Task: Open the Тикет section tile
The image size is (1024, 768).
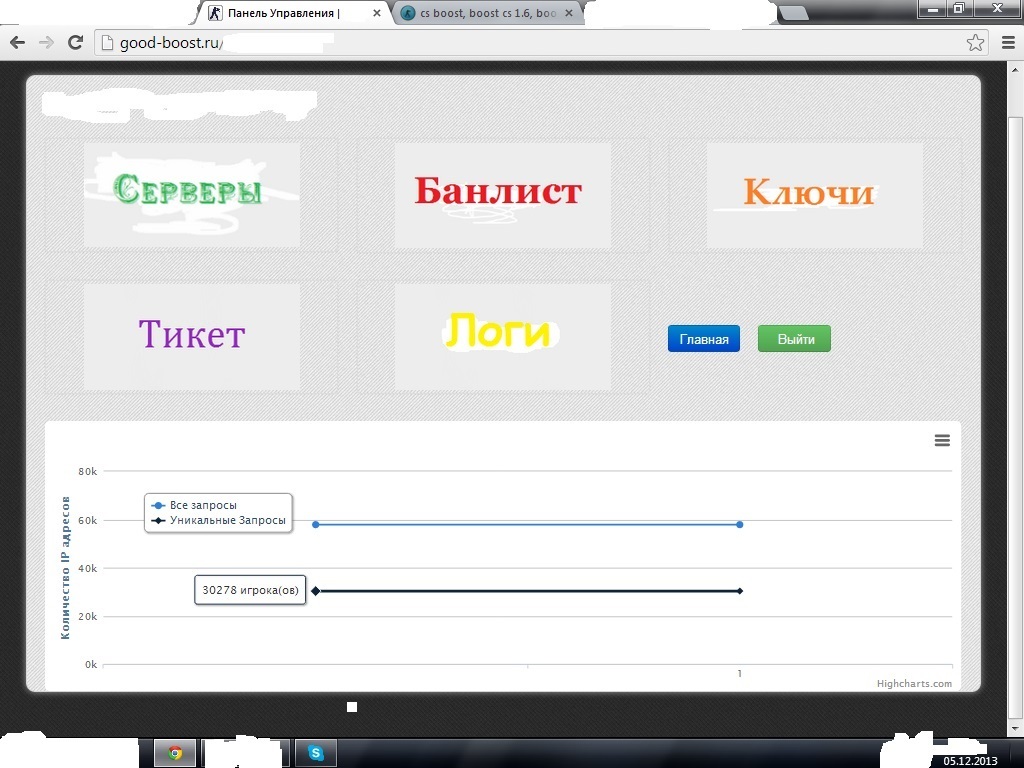Action: click(191, 336)
